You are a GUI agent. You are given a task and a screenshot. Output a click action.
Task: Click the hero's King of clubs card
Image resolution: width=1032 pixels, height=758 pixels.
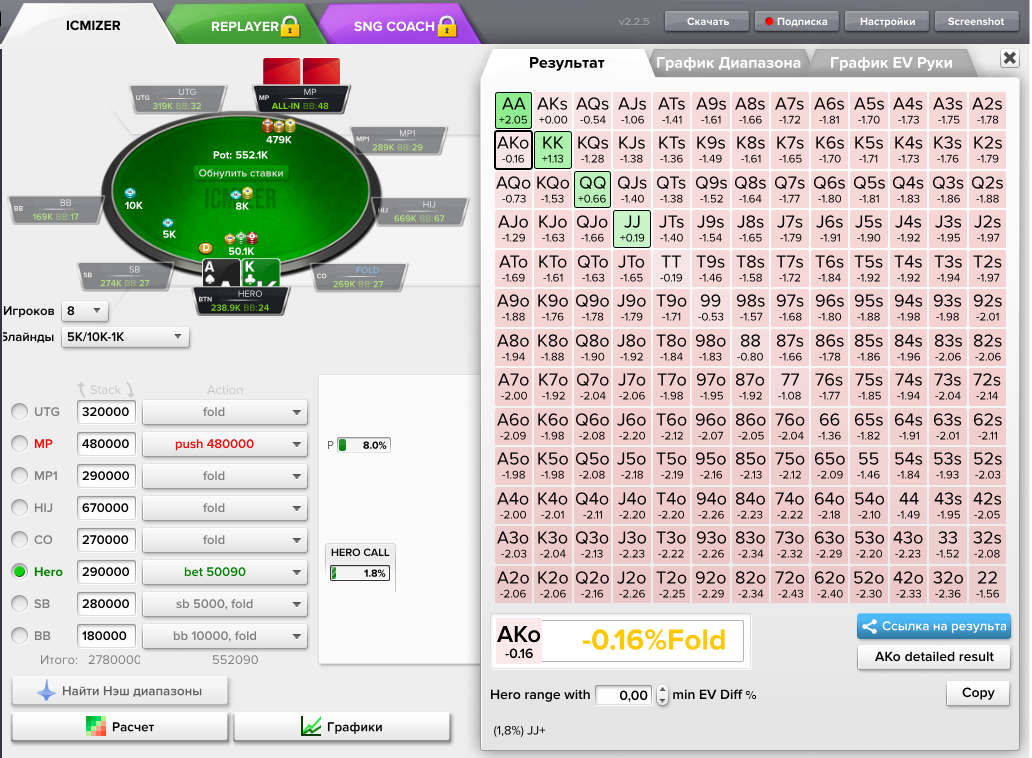tap(261, 272)
